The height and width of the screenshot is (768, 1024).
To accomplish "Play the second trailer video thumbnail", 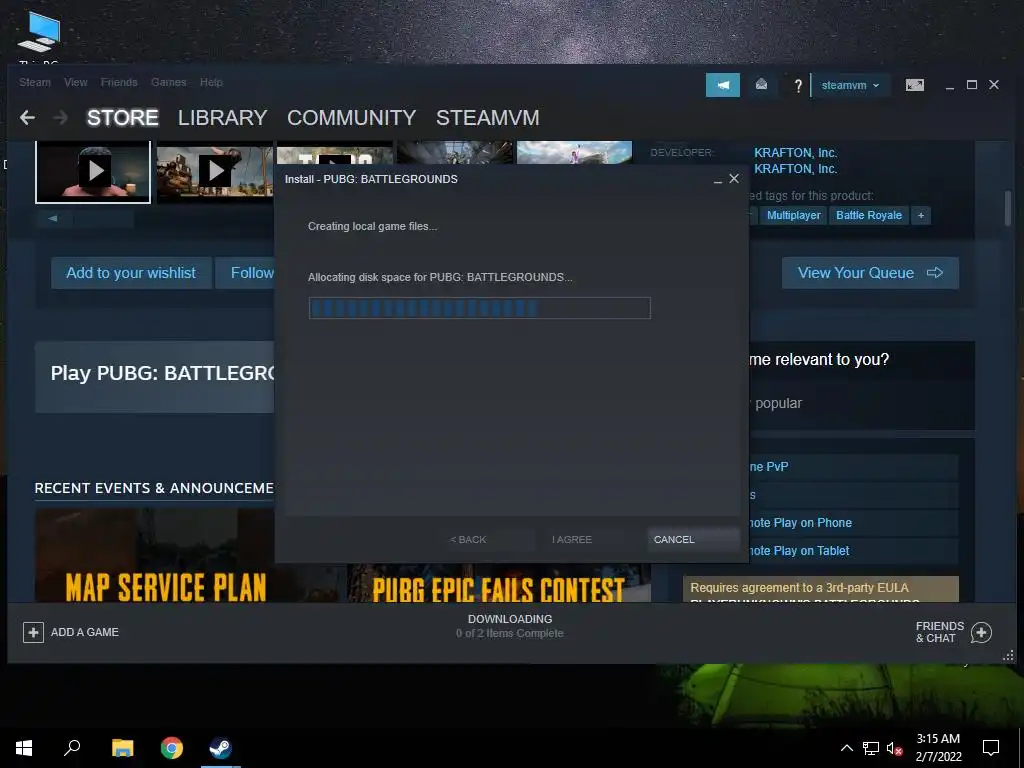I will click(x=214, y=171).
